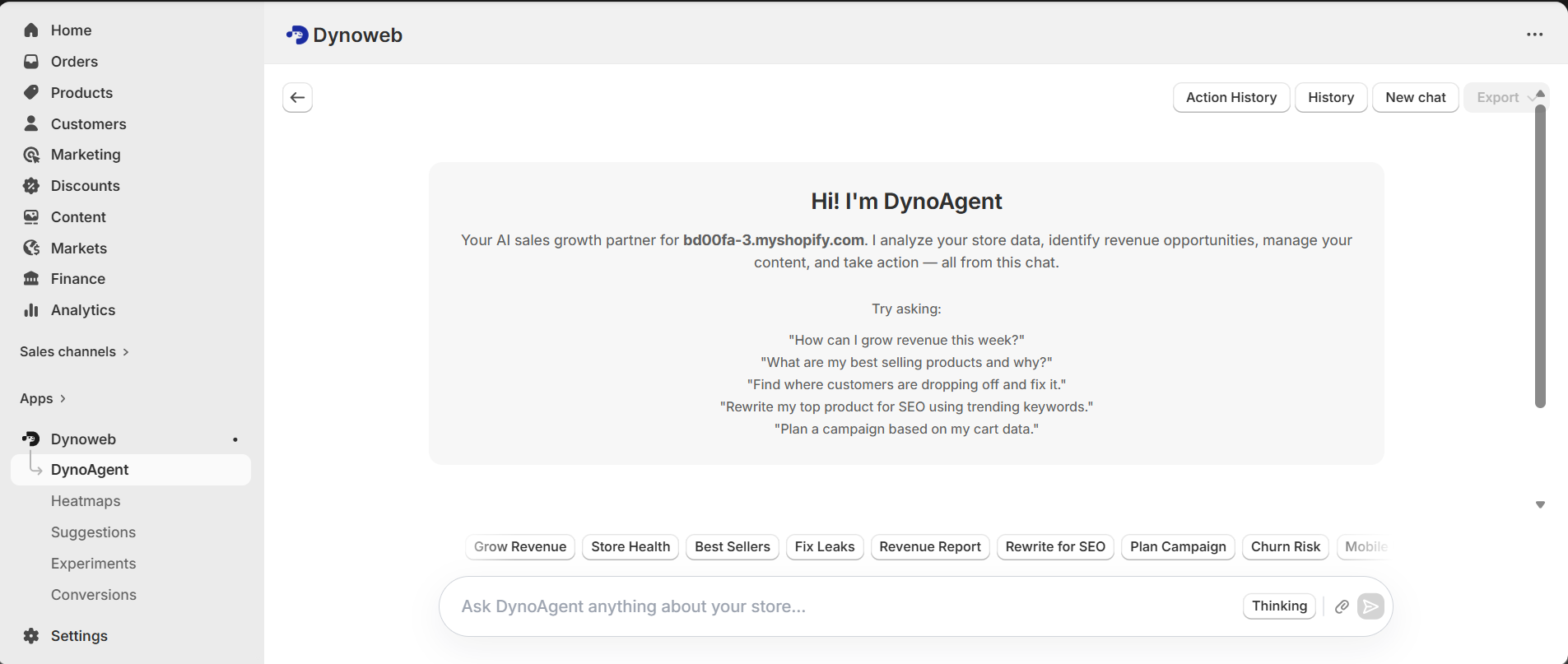This screenshot has width=1568, height=664.
Task: Click the Settings gear icon
Action: [x=31, y=636]
